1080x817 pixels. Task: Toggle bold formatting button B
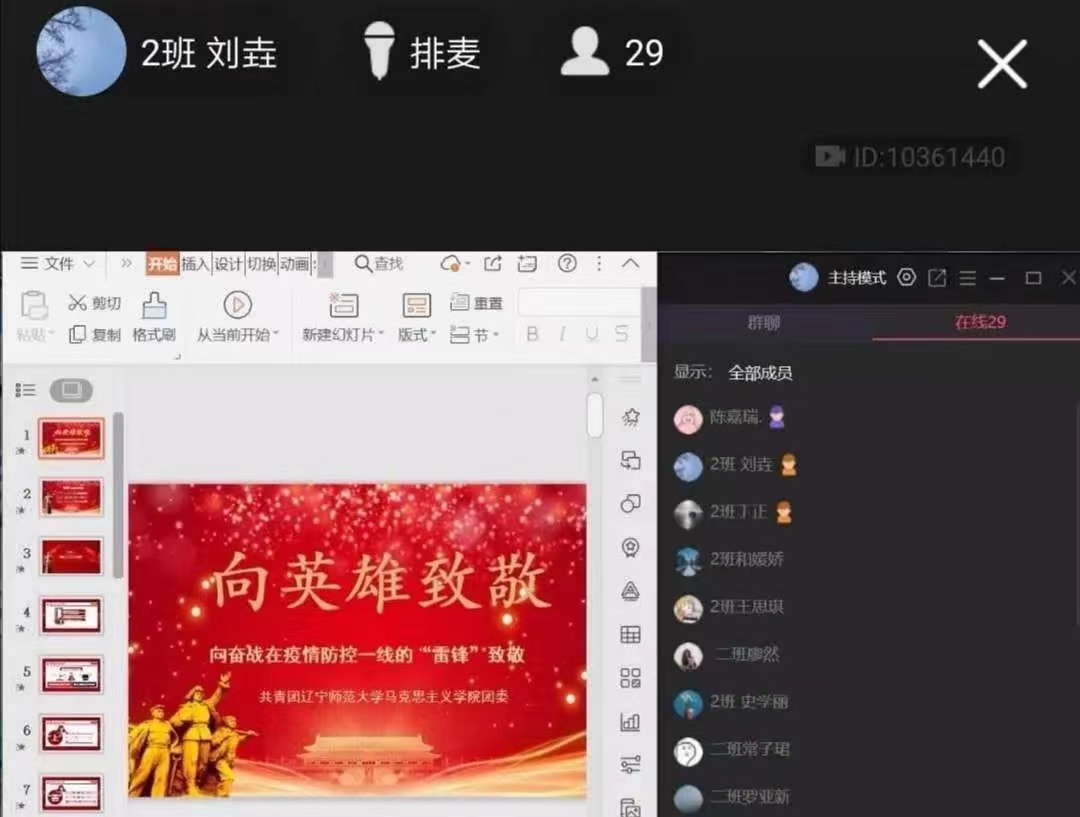pyautogui.click(x=532, y=334)
